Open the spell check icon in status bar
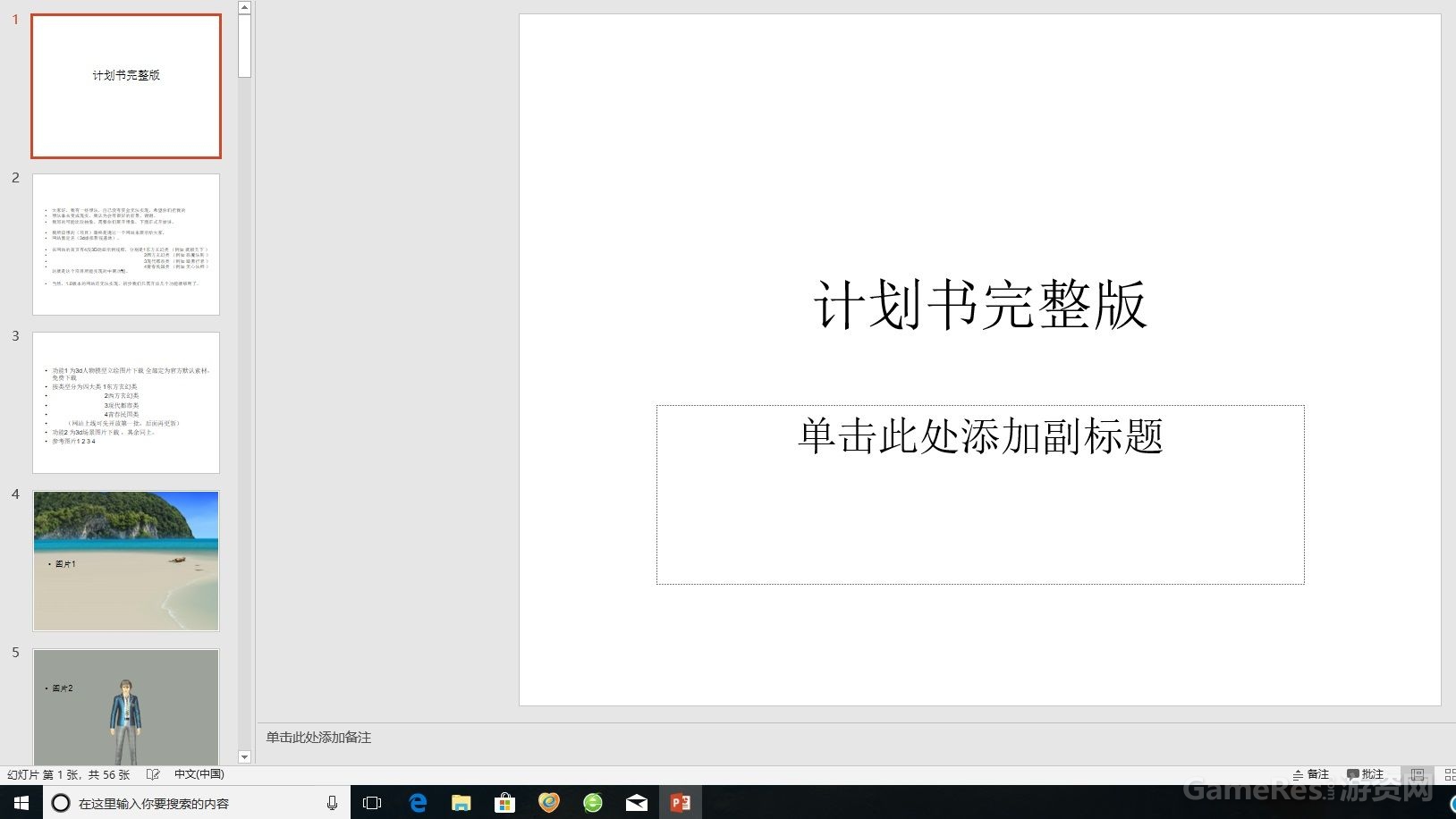The height and width of the screenshot is (819, 1456). tap(153, 774)
